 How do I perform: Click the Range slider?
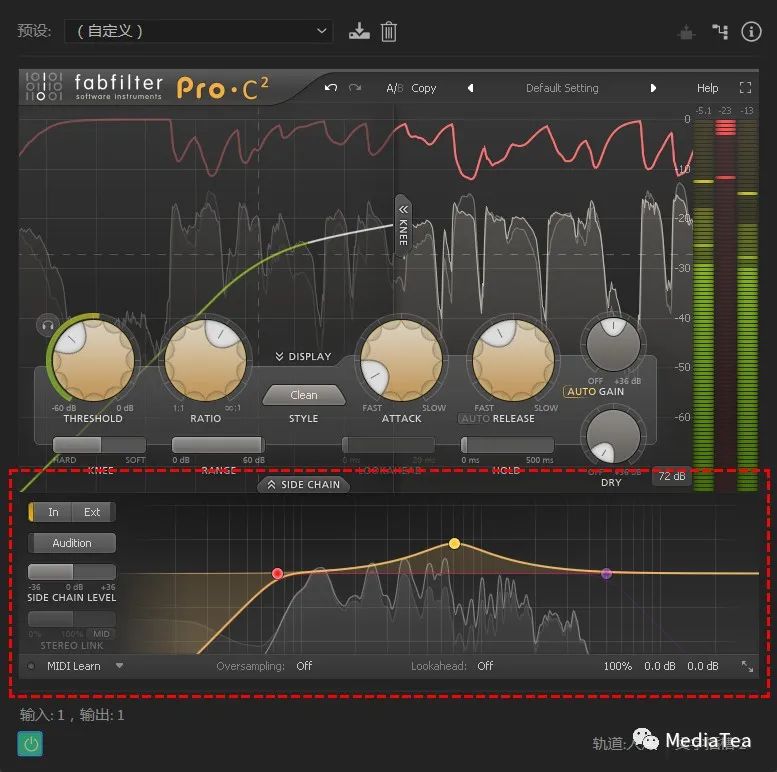218,444
